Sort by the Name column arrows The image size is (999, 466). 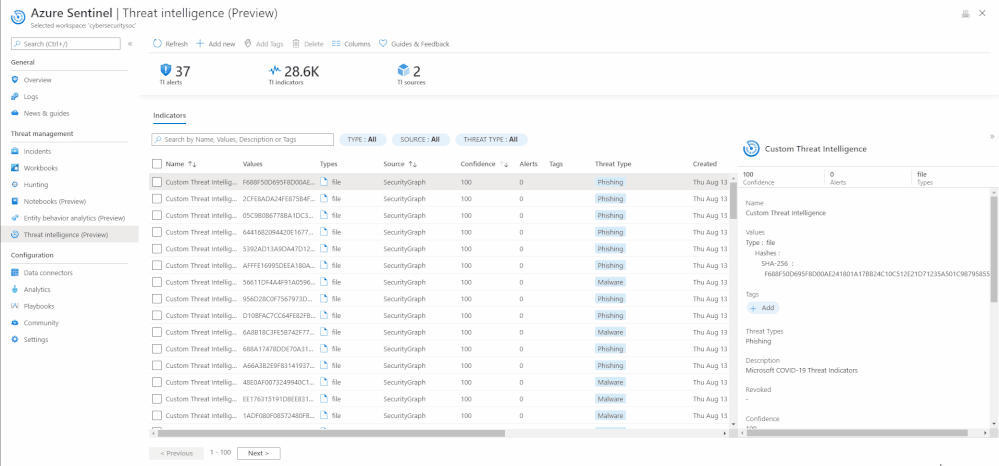[192, 164]
